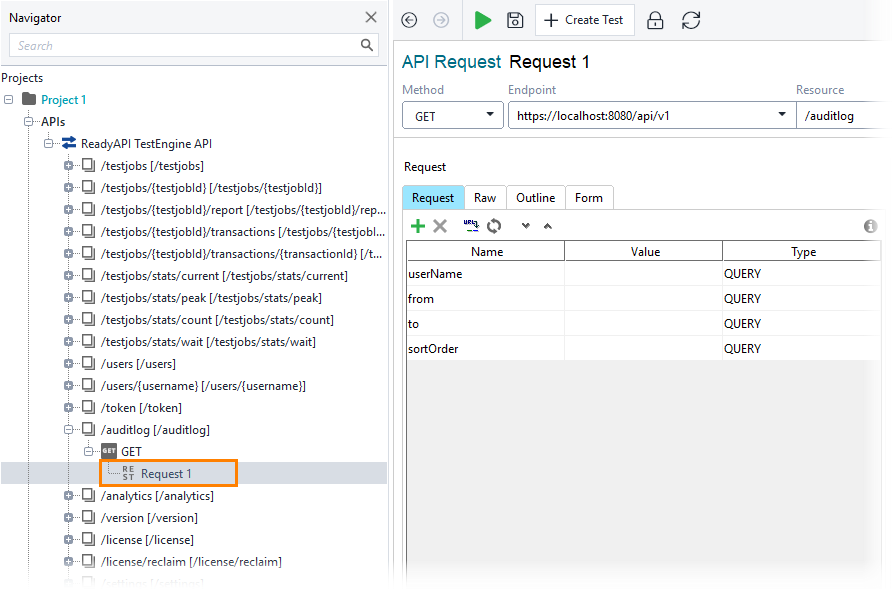Navigate back with the left arrow icon
The width and height of the screenshot is (893, 590).
pyautogui.click(x=409, y=20)
